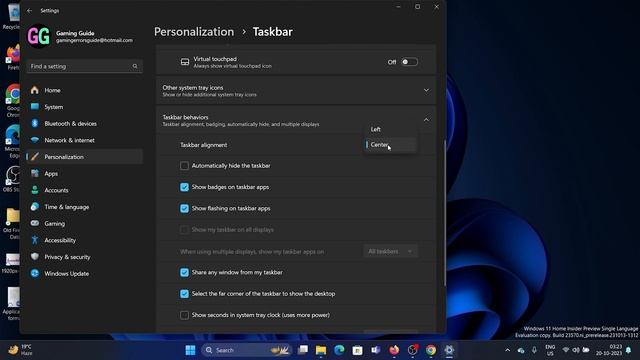The width and height of the screenshot is (640, 360).
Task: Open Windows Update in the sidebar
Action: tap(84, 273)
